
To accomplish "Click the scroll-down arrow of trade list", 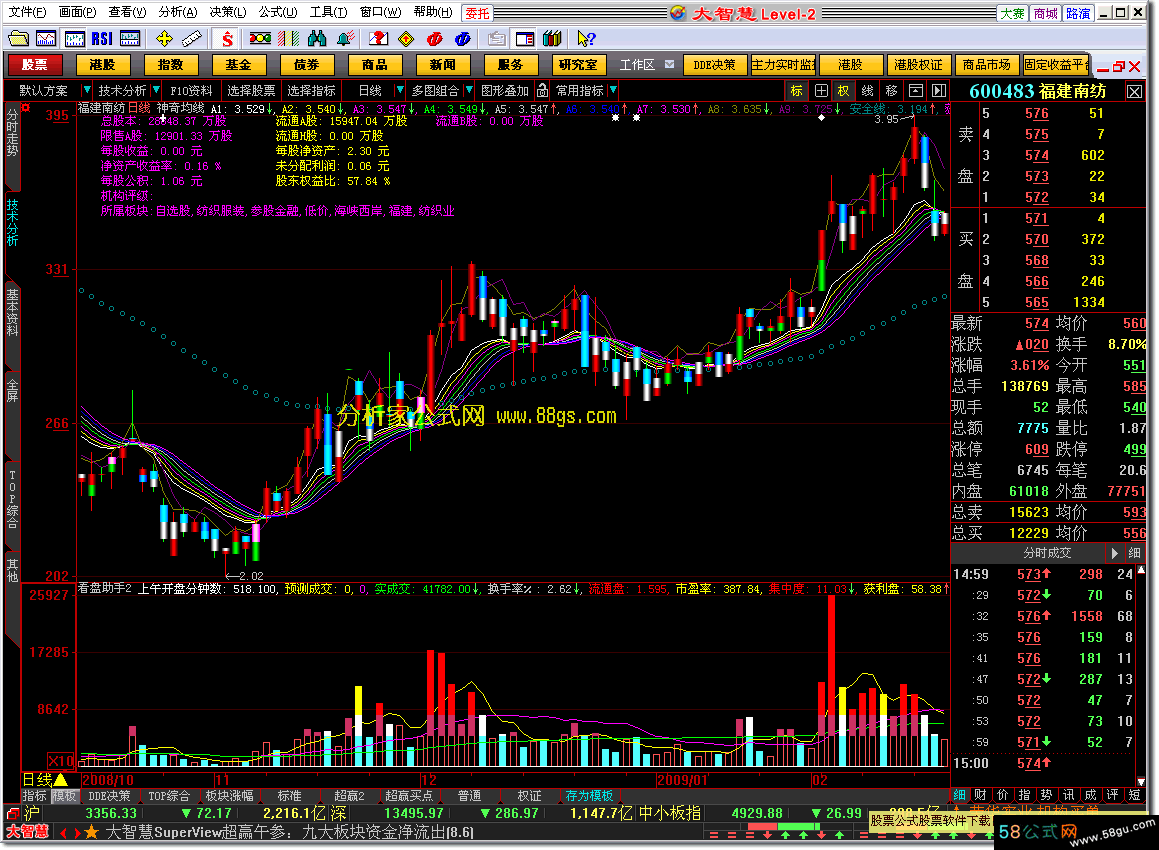I will point(1141,781).
